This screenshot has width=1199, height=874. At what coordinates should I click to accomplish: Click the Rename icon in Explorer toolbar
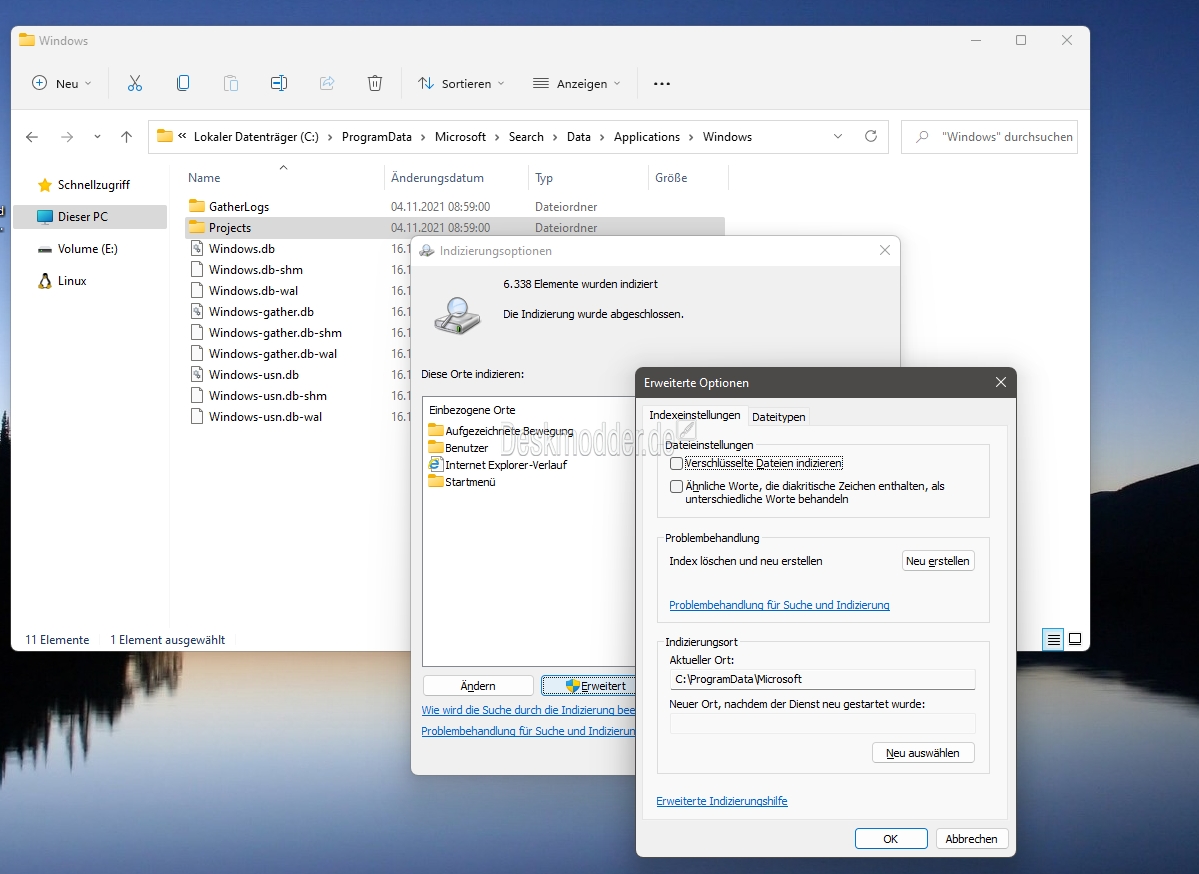279,83
